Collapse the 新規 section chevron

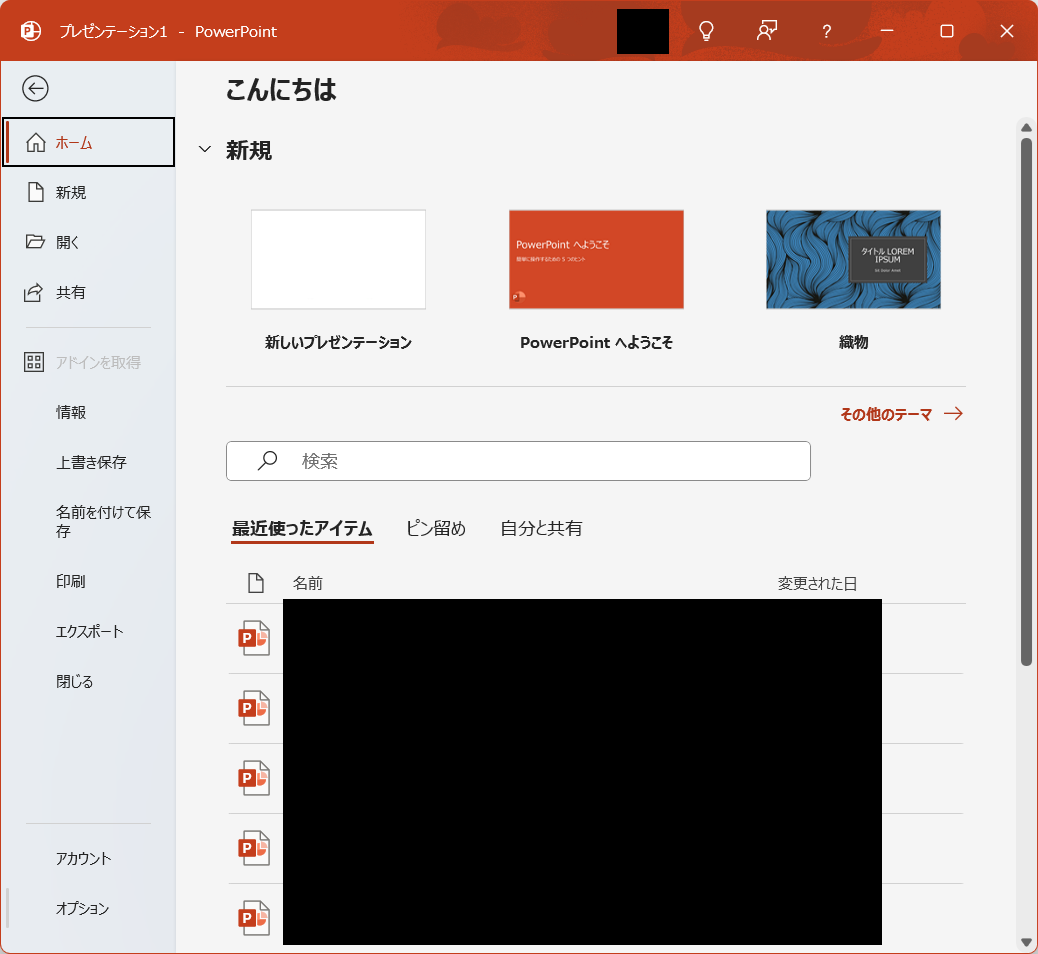(205, 150)
